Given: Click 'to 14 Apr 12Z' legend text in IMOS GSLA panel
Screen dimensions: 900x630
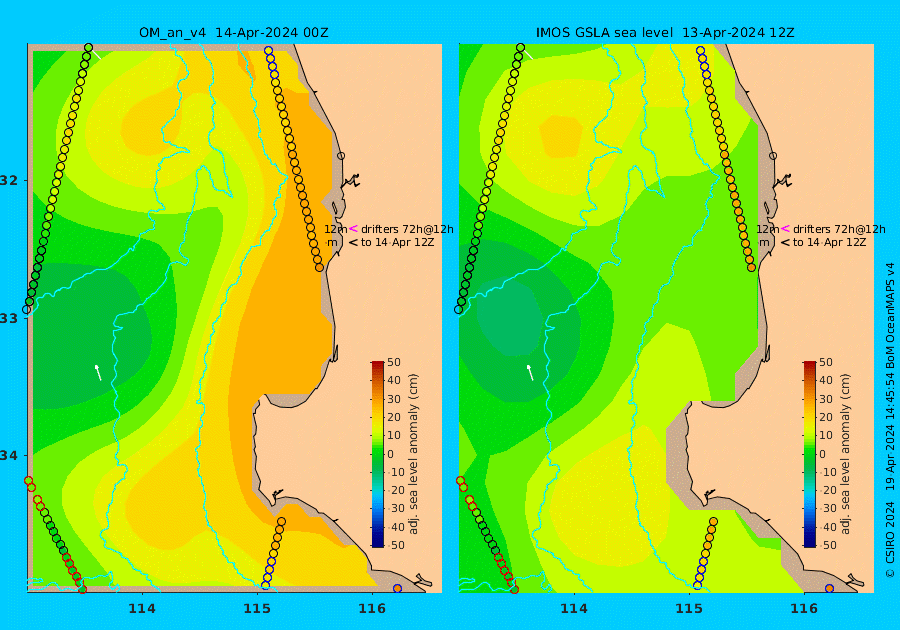Looking at the screenshot, I should [x=829, y=242].
